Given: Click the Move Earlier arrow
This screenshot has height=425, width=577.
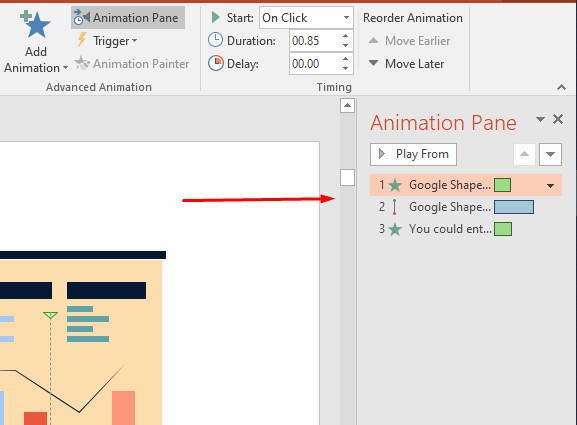Looking at the screenshot, I should 373,40.
